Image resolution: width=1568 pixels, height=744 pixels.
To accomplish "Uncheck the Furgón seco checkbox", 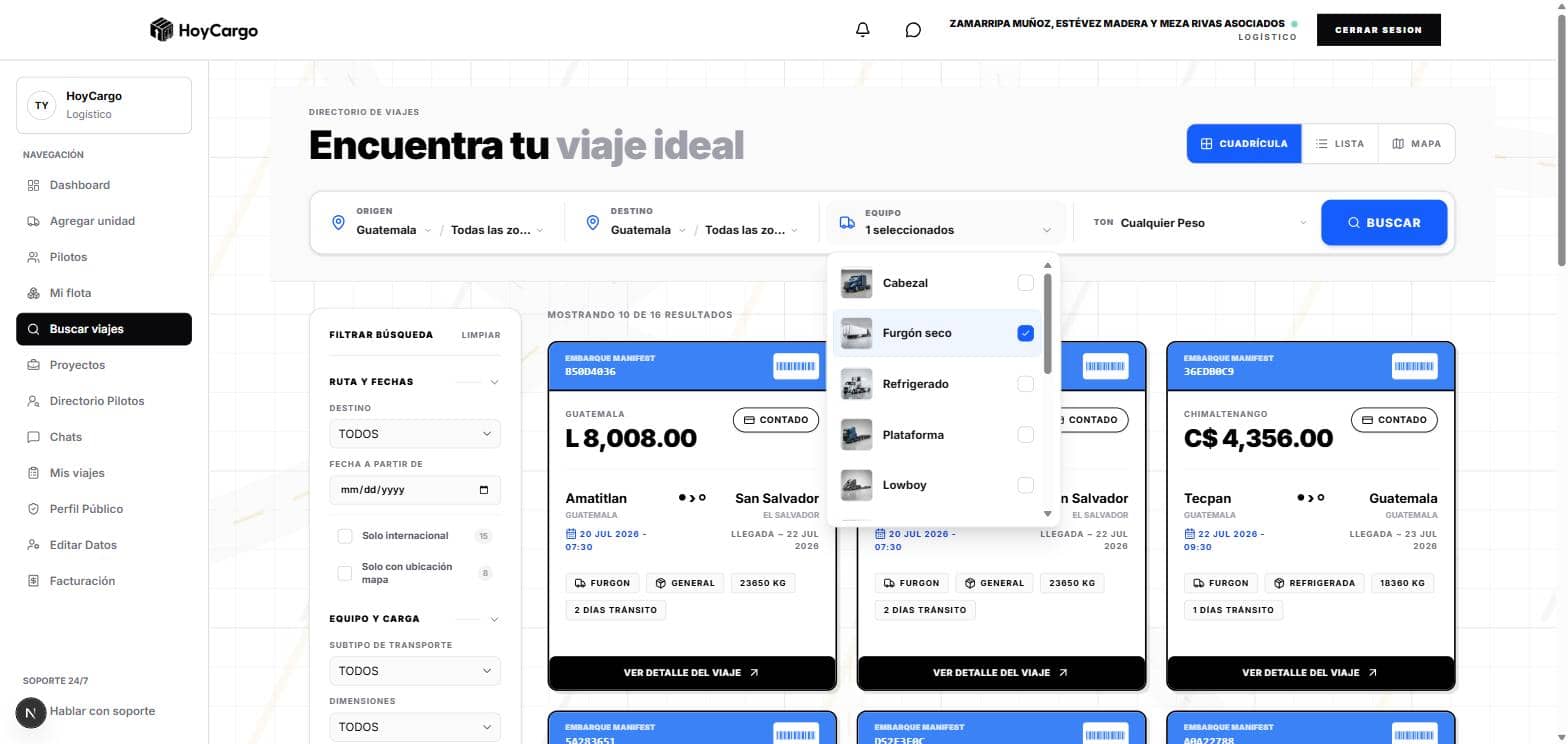I will pos(1025,333).
